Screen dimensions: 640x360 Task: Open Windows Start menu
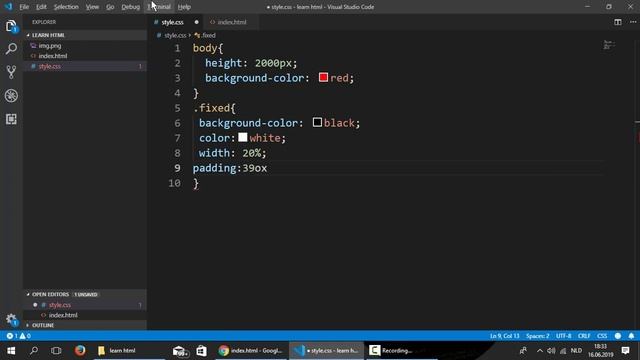pos(11,351)
